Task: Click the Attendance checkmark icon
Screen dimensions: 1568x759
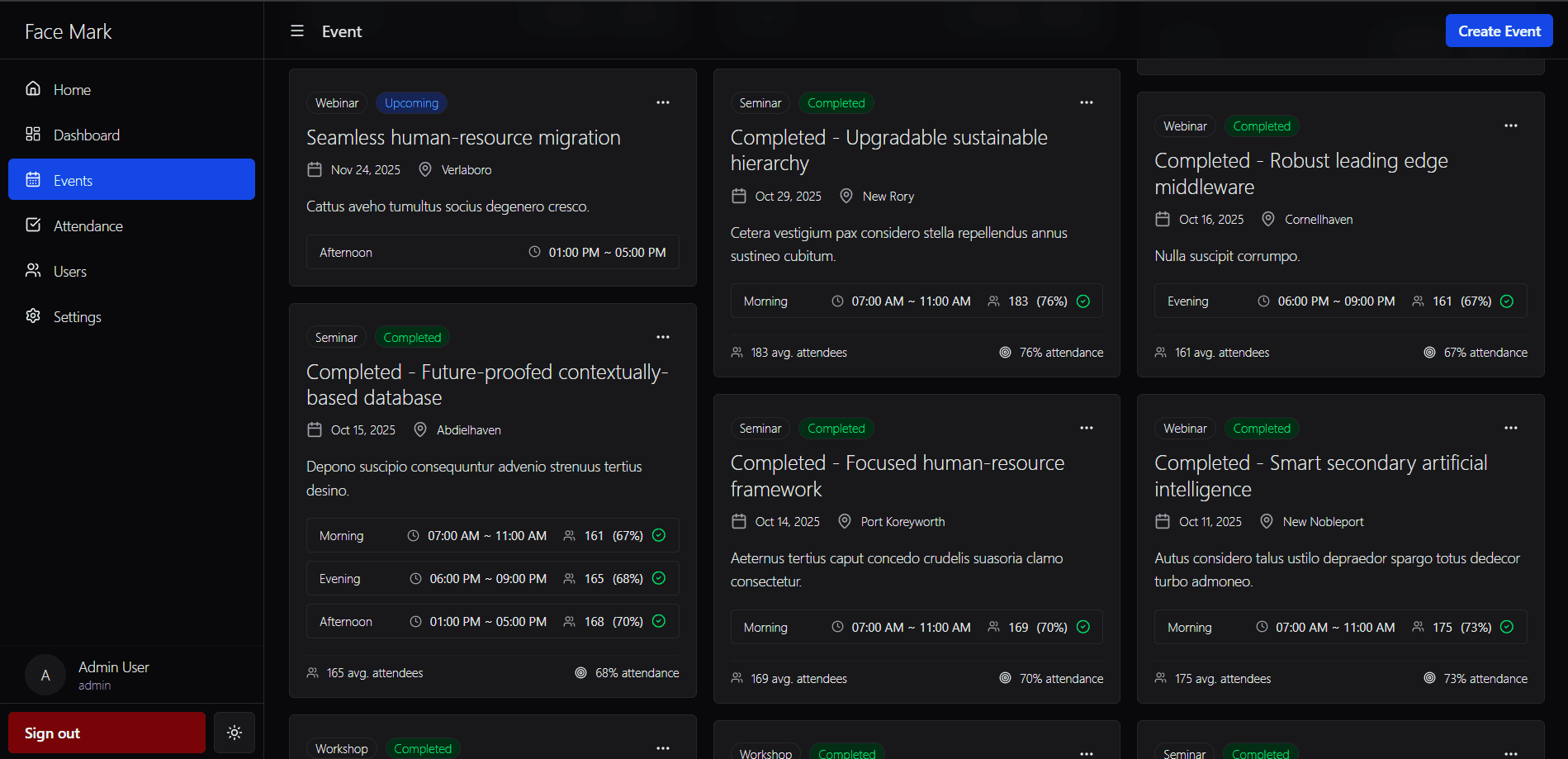Action: click(x=33, y=225)
